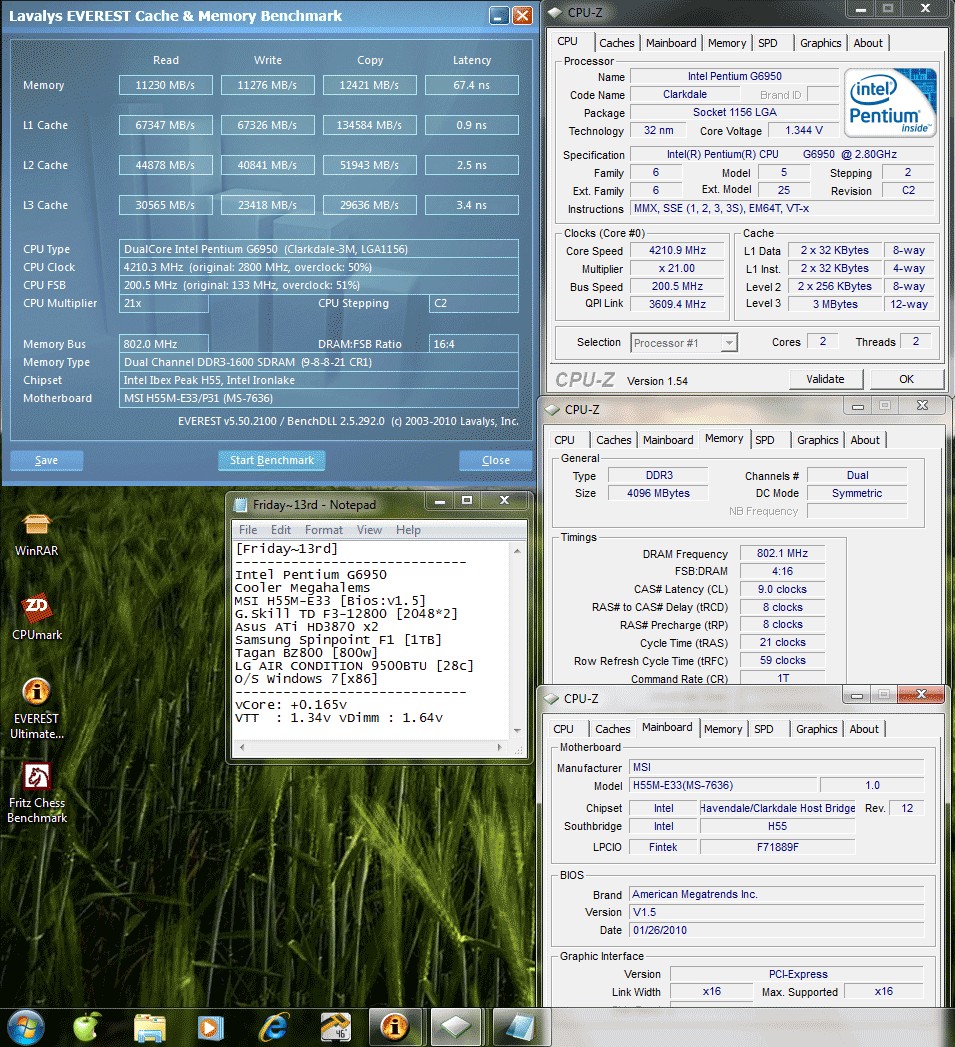Open the Notepad View menu
Image resolution: width=955 pixels, height=1047 pixels.
pos(369,530)
